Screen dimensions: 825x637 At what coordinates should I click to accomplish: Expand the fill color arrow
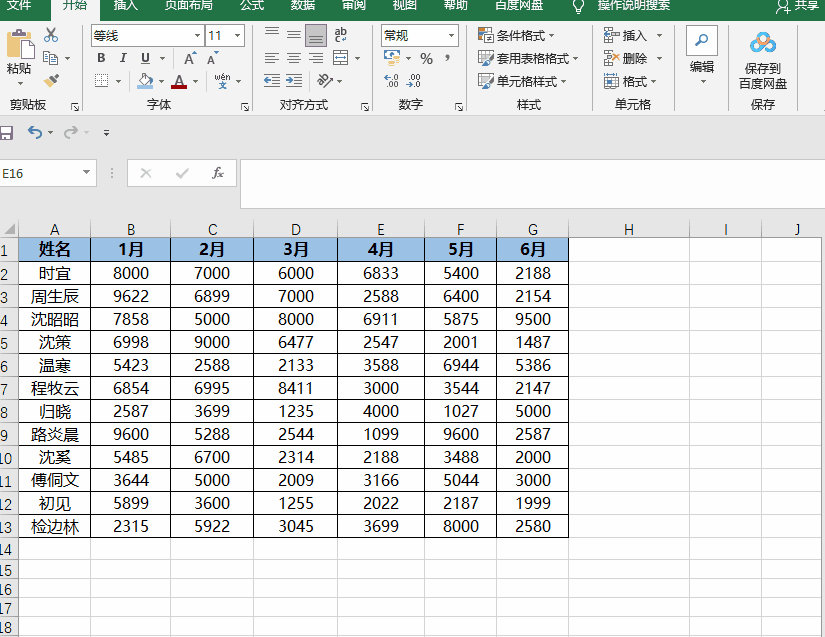[x=161, y=82]
